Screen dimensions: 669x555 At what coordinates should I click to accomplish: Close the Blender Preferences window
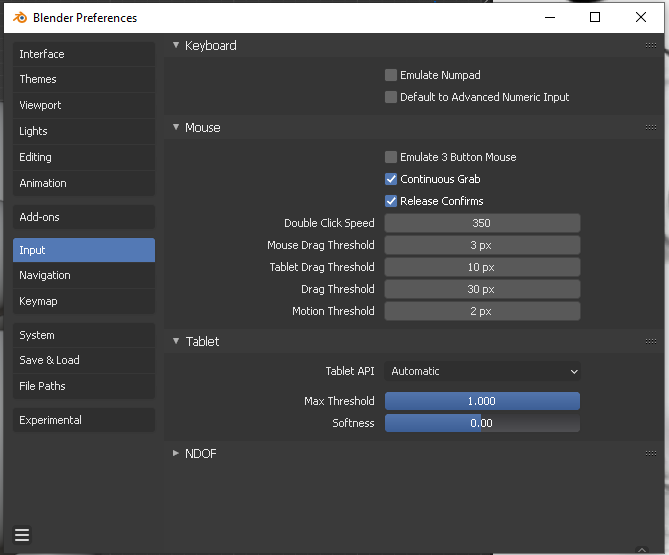(x=640, y=17)
